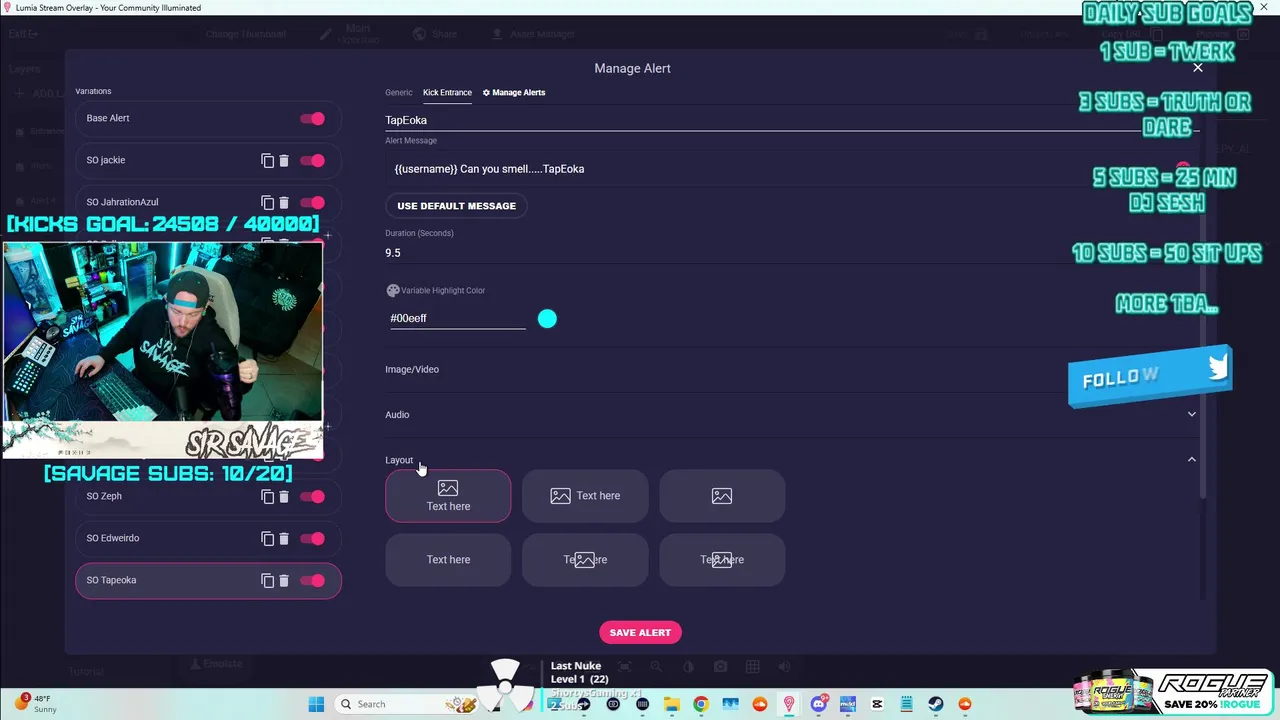Save the alert with Save Alert button
This screenshot has width=1280, height=720.
pyautogui.click(x=640, y=632)
